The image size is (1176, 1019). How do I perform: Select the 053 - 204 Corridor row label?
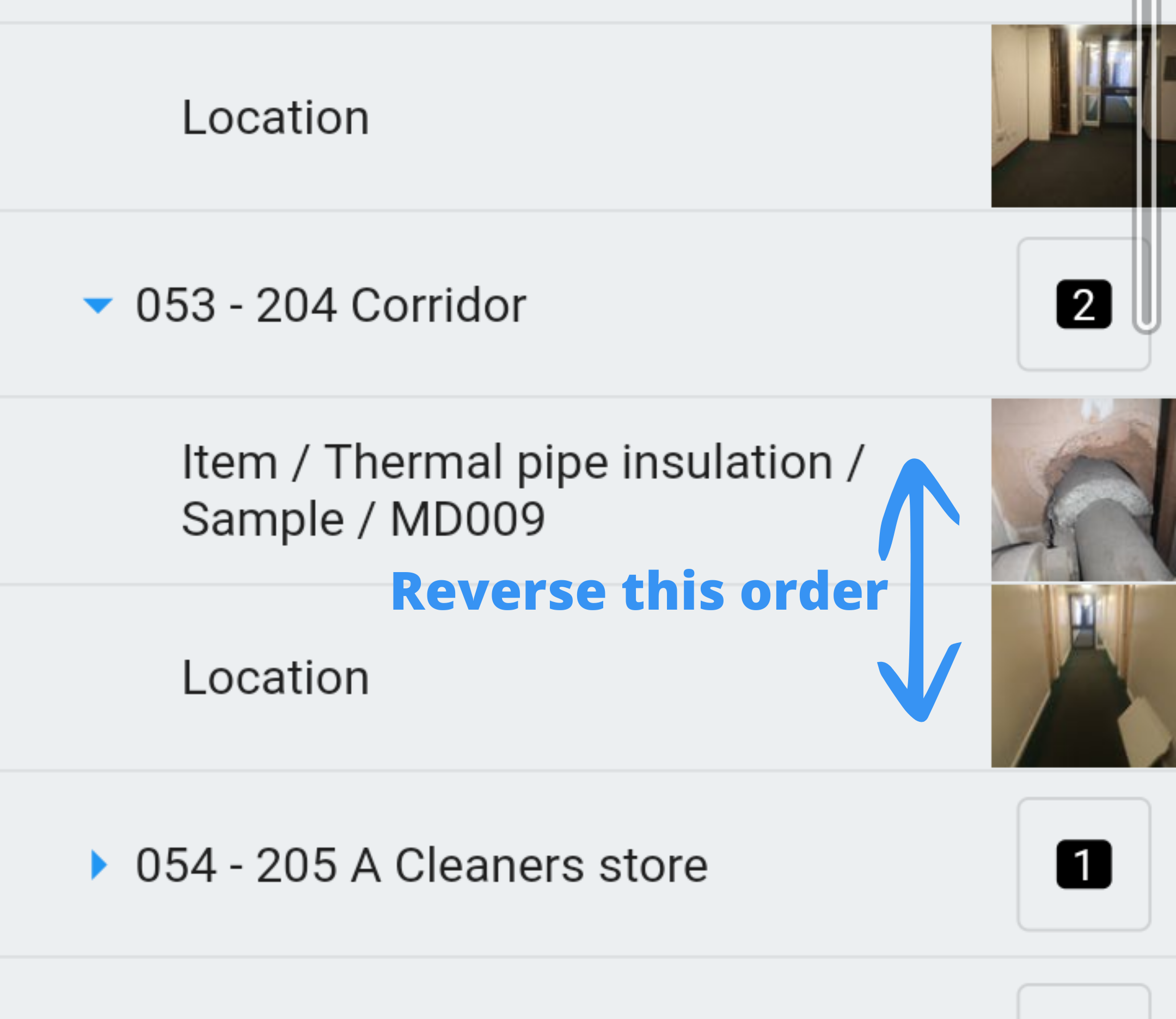[331, 305]
